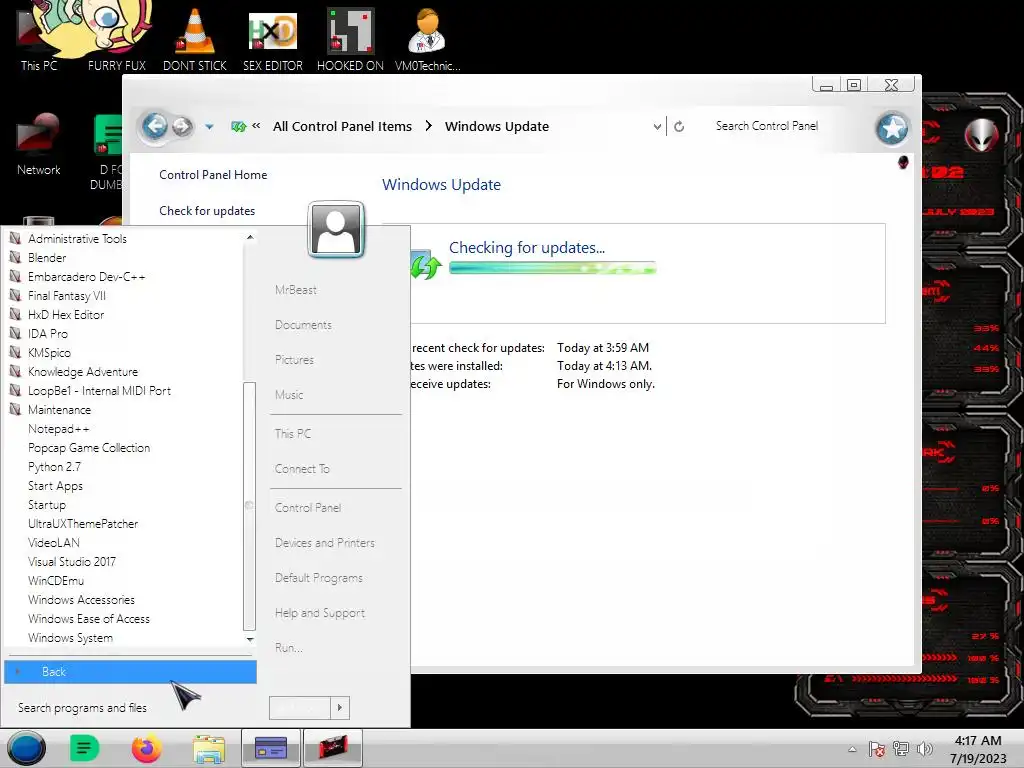This screenshot has height=768, width=1024.
Task: Open the Blender program folder
Action: (x=47, y=258)
